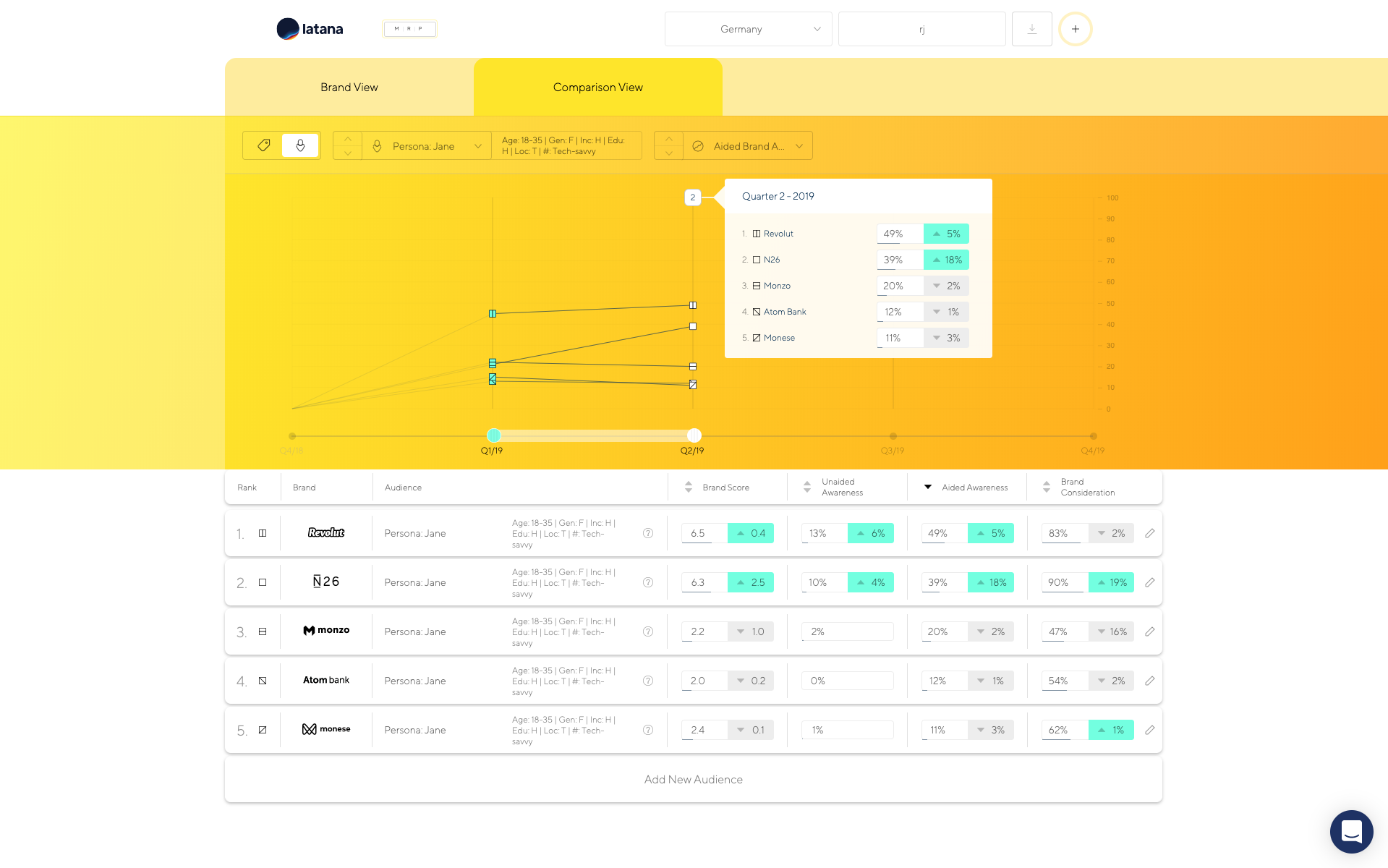Click the 'Quarter 2 - 2019' tooltip title
This screenshot has width=1388, height=868.
(x=778, y=196)
